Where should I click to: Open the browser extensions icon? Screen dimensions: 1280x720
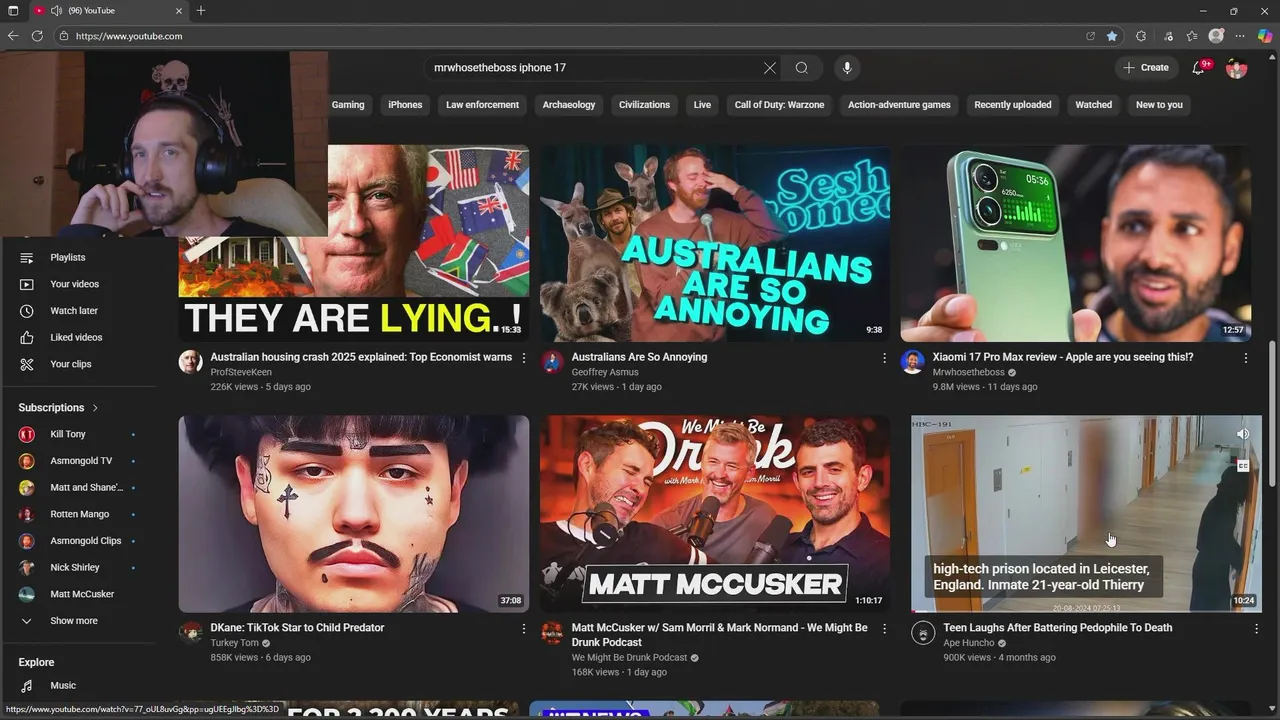1141,36
